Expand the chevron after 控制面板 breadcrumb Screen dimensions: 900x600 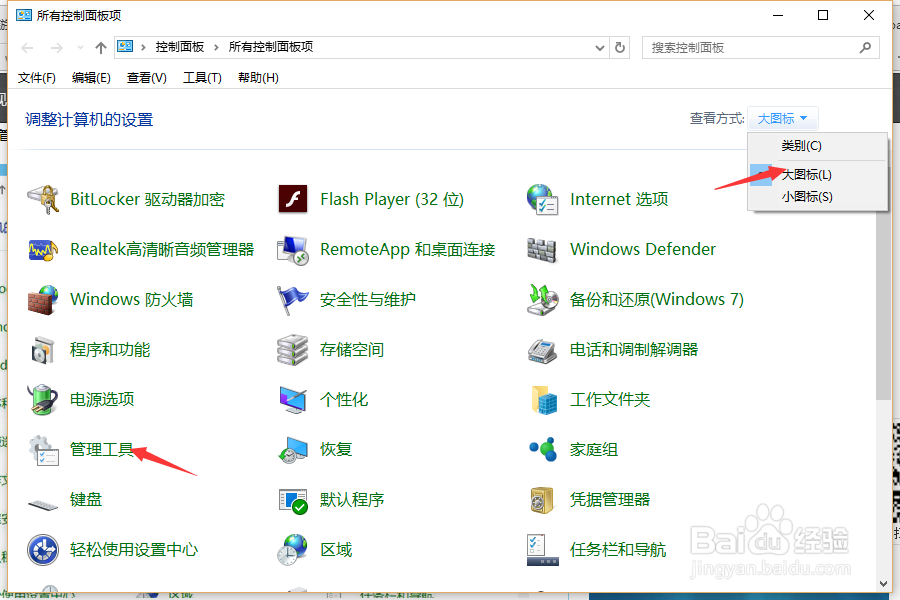216,47
